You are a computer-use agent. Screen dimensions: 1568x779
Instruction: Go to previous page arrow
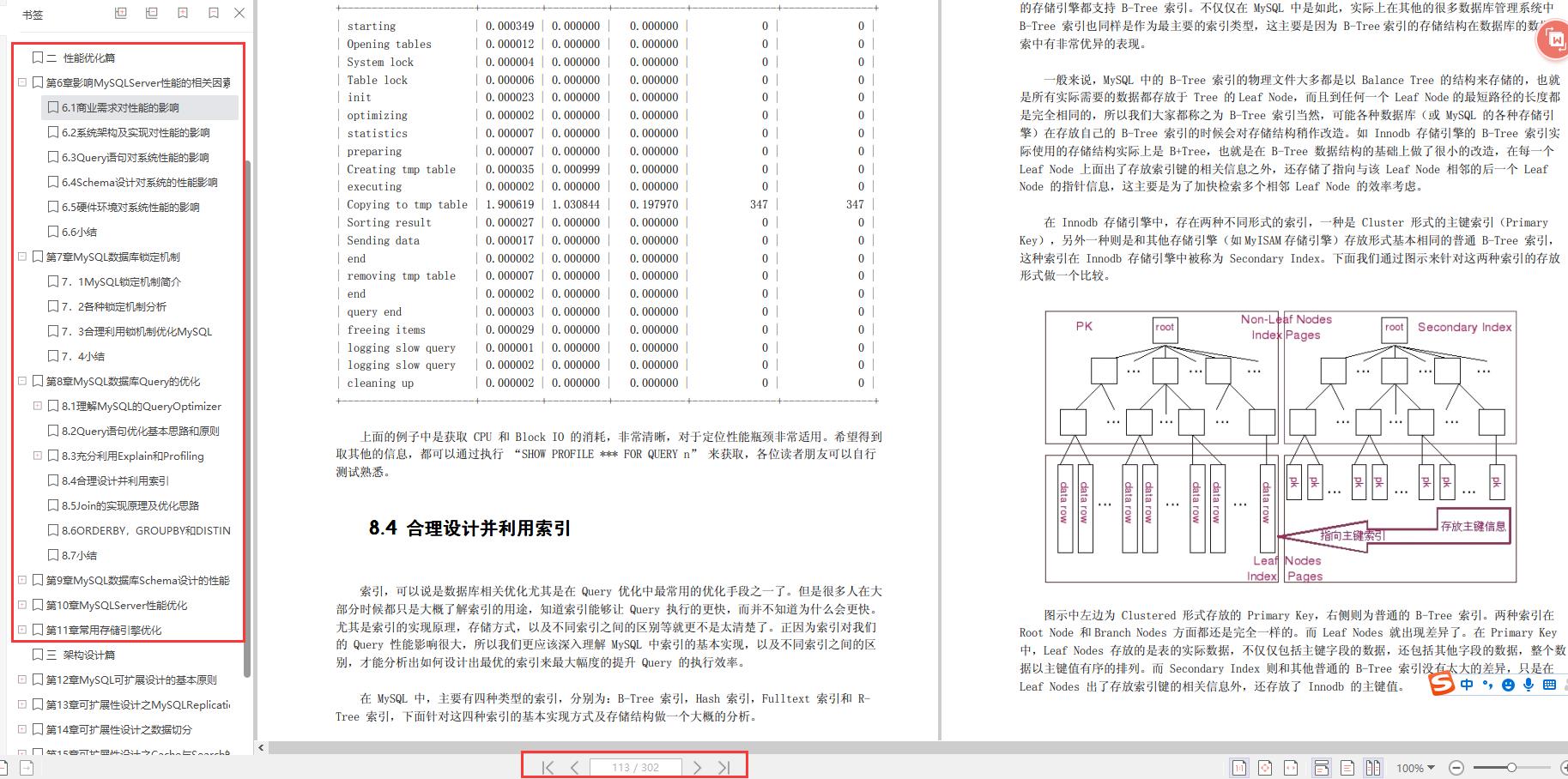coord(574,767)
